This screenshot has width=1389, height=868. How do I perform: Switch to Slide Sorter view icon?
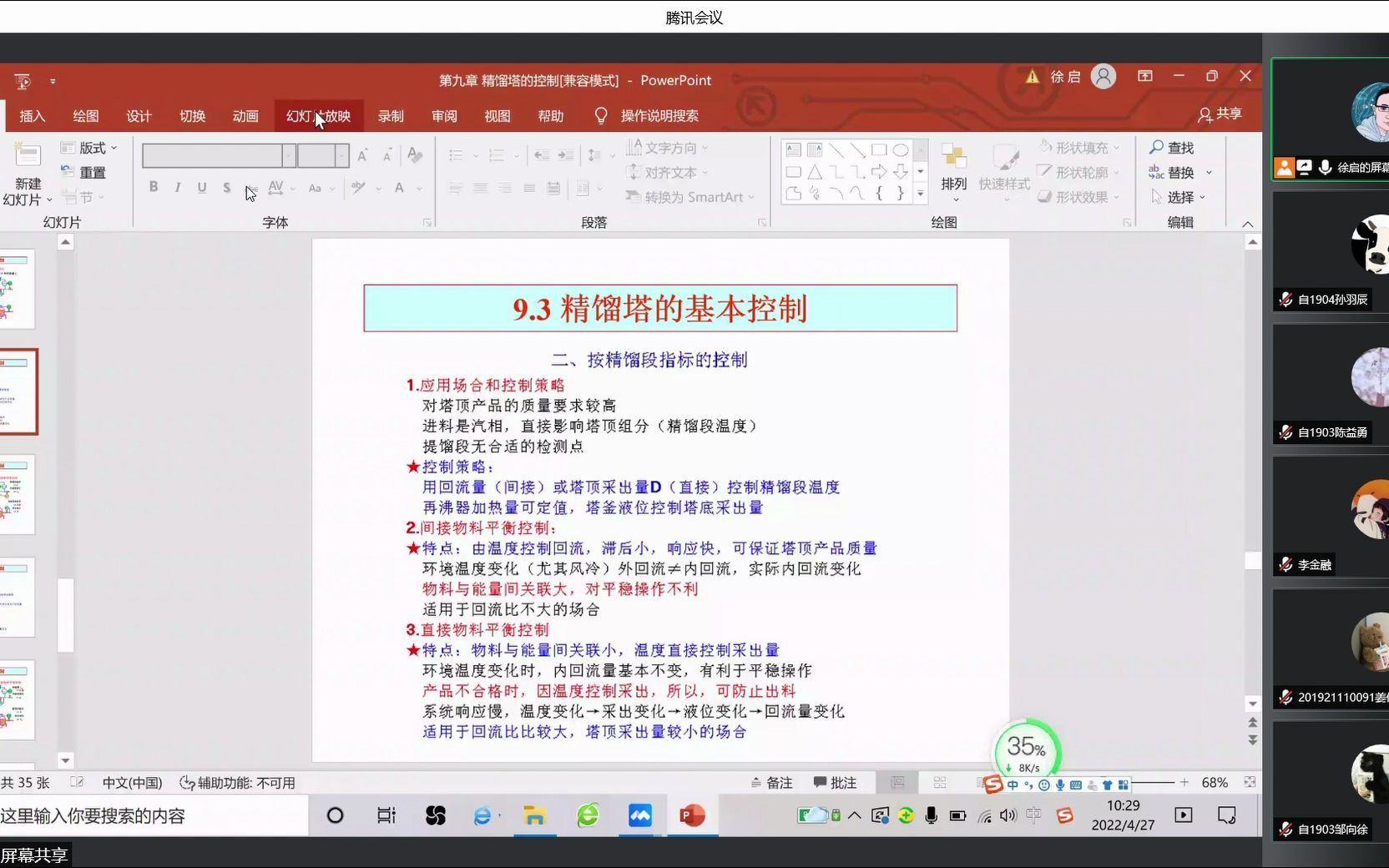[940, 783]
